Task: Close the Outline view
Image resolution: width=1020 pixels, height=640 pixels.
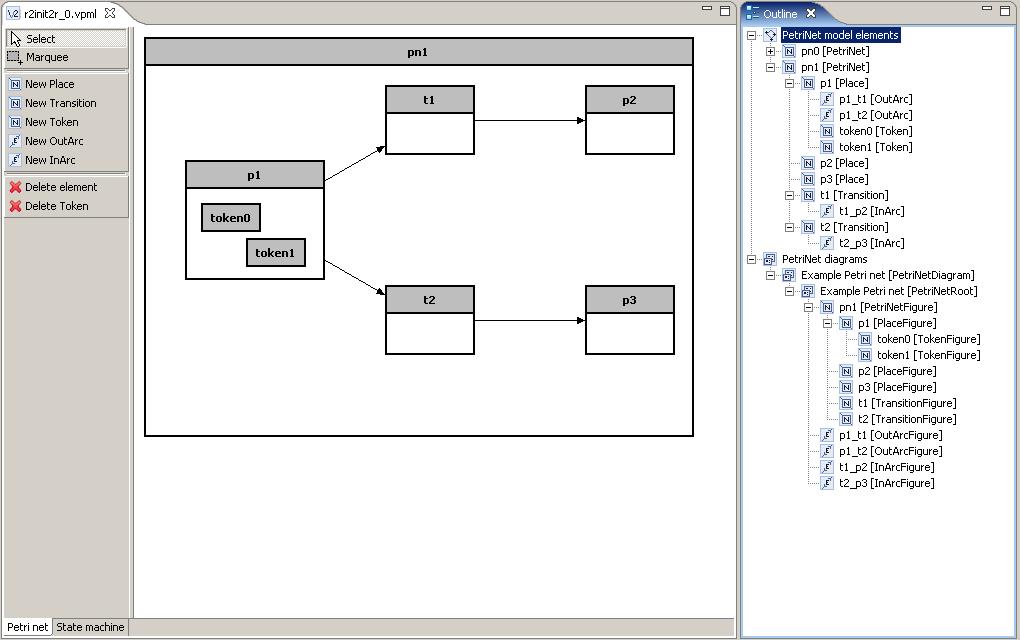Action: coord(811,13)
